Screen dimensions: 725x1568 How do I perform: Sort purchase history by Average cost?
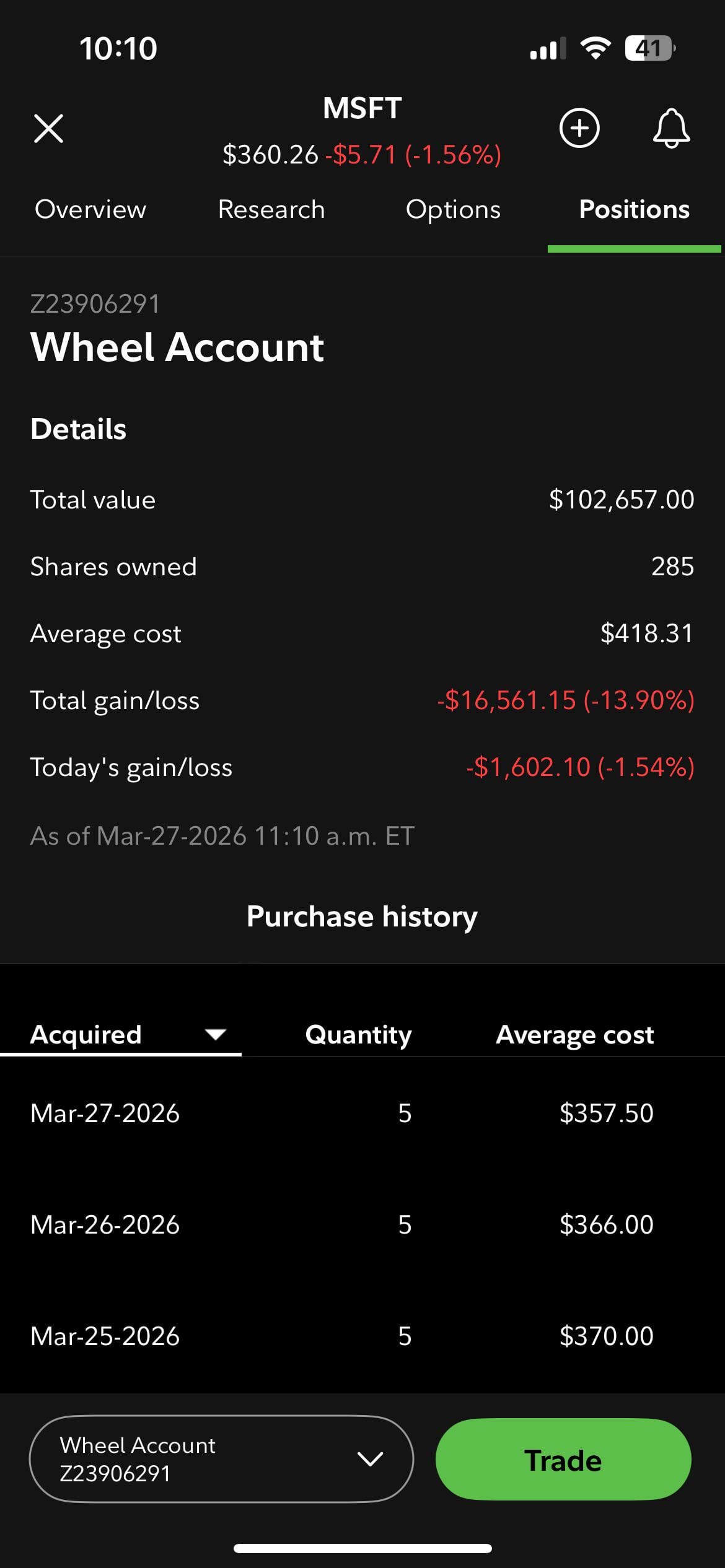pos(574,1034)
